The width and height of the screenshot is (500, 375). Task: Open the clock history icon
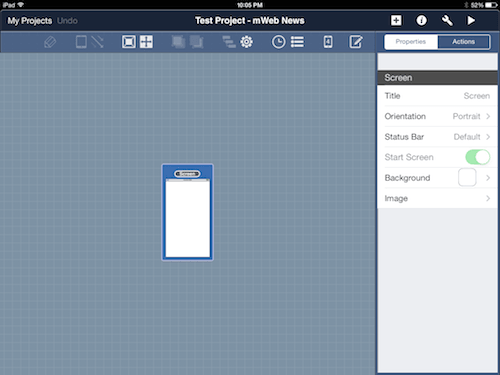tap(278, 42)
